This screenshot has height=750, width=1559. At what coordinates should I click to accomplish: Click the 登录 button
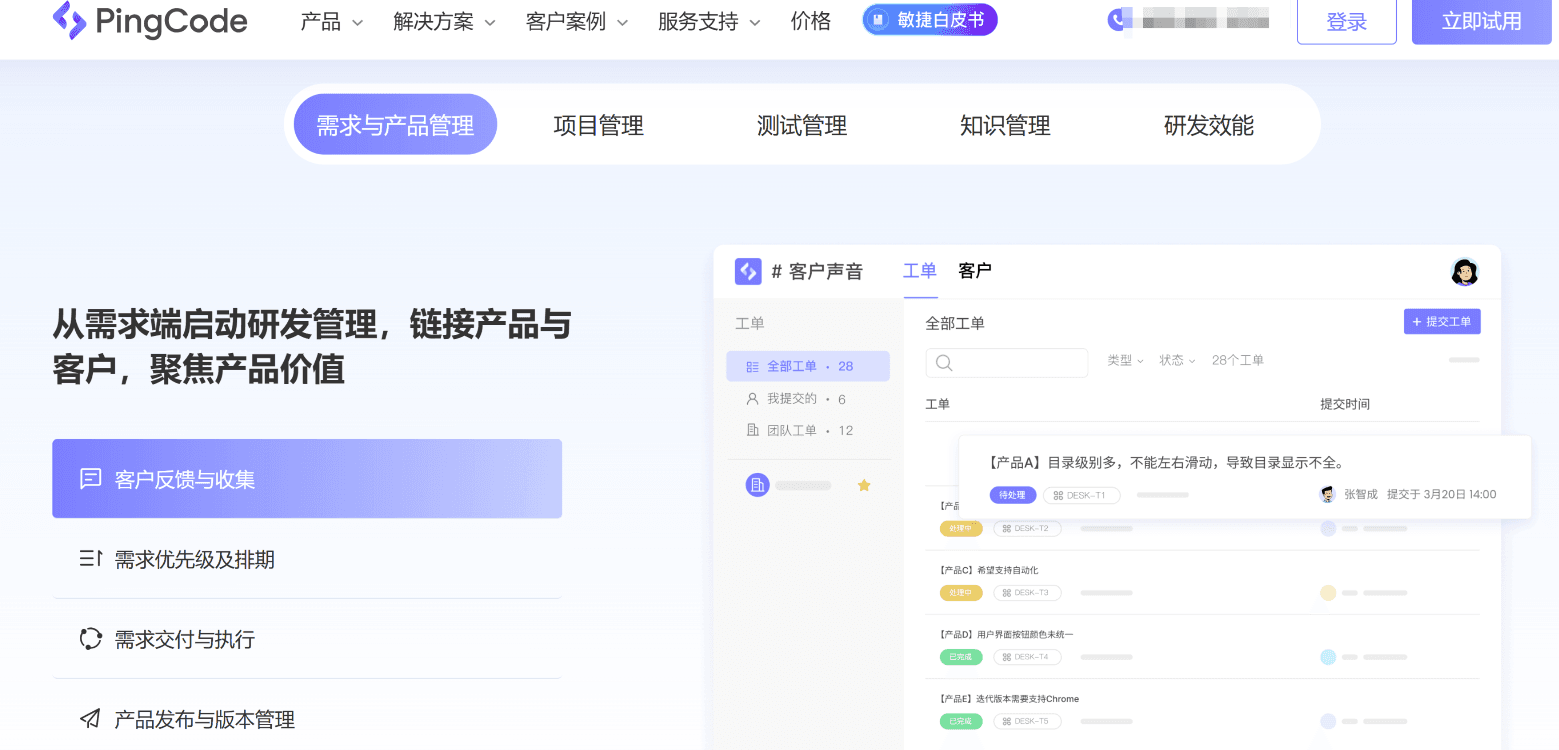(1346, 22)
